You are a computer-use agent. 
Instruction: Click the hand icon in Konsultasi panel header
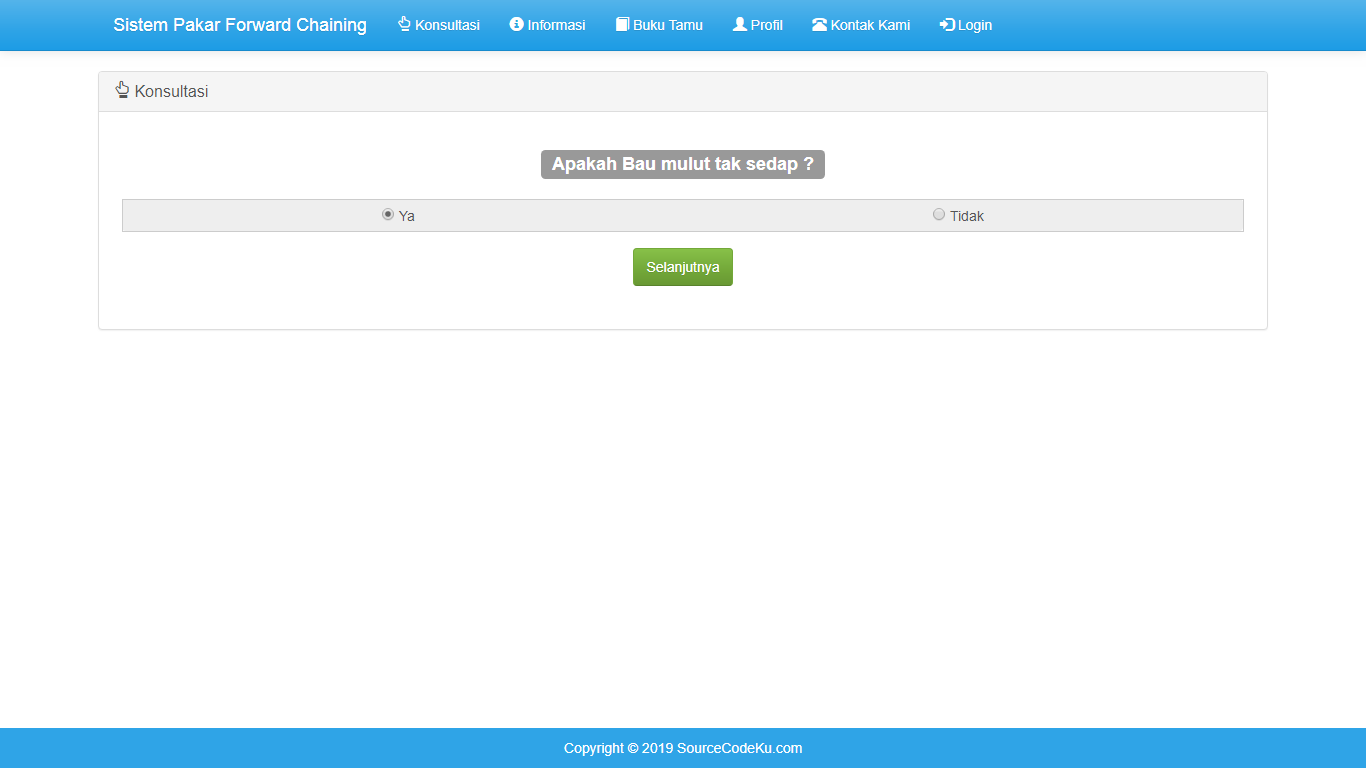(x=122, y=90)
